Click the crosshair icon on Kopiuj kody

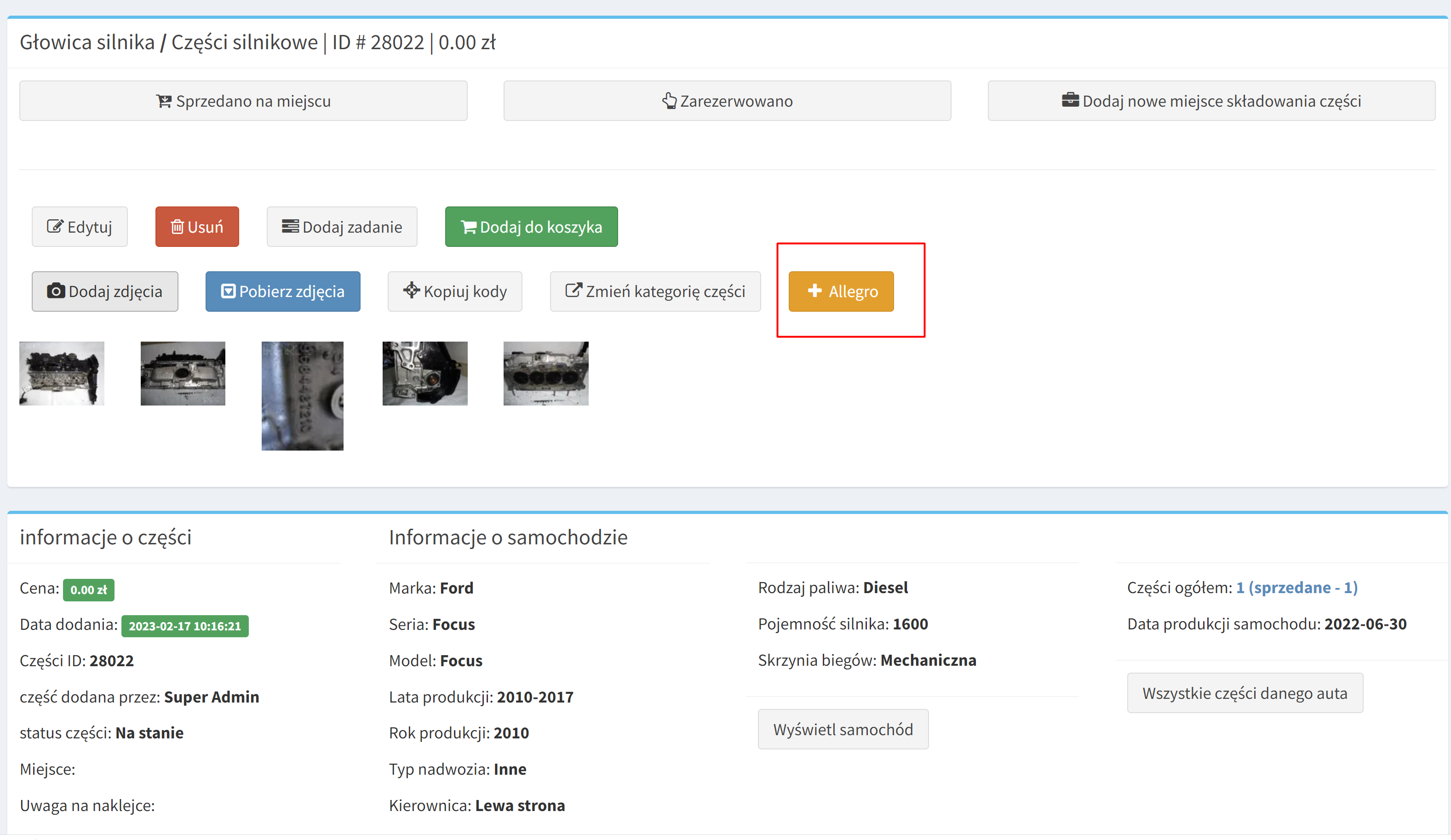[411, 290]
